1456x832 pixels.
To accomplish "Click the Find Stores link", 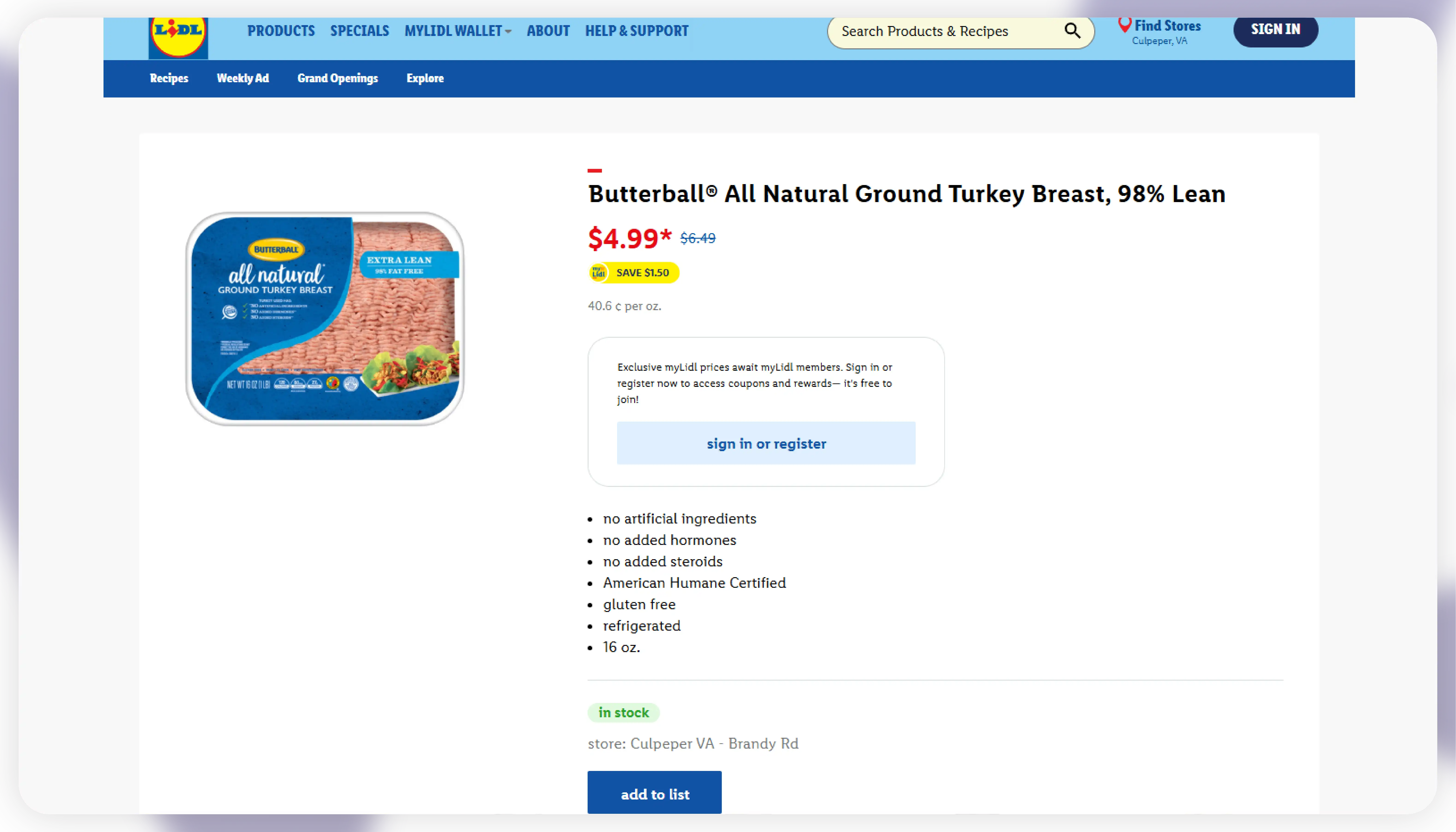I will (x=1167, y=26).
